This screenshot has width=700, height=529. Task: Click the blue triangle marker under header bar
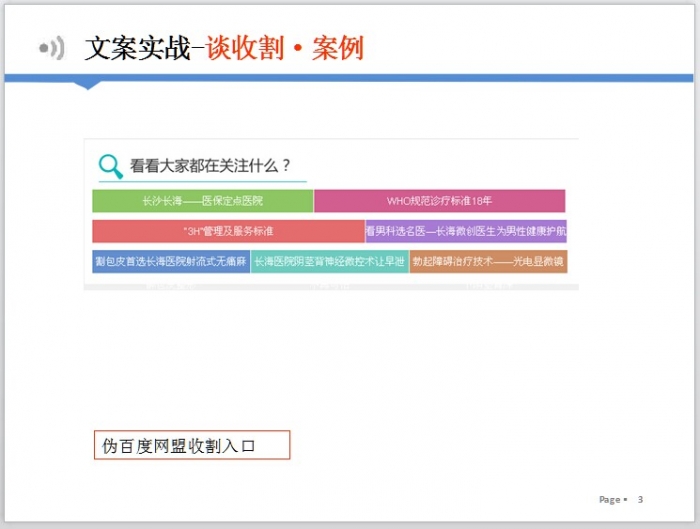tap(88, 85)
